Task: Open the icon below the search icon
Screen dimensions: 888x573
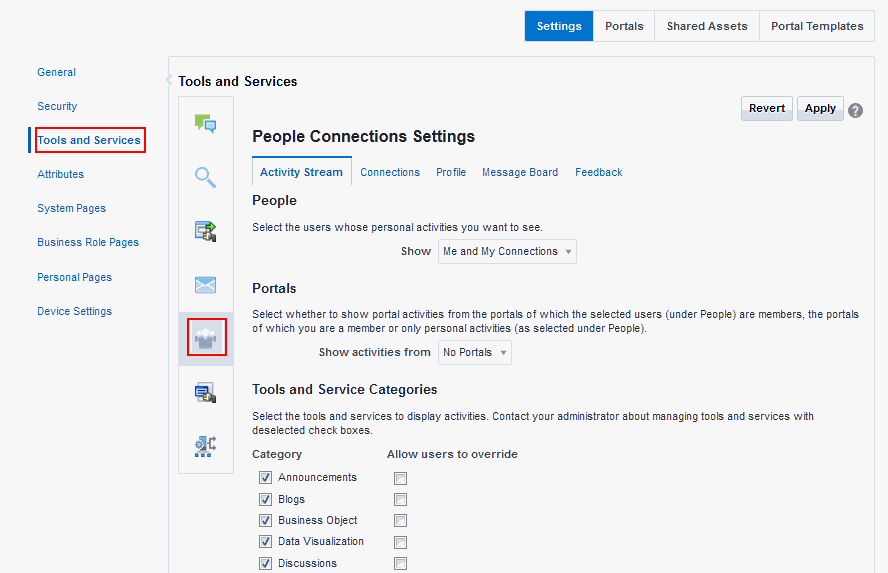Action: coord(206,231)
